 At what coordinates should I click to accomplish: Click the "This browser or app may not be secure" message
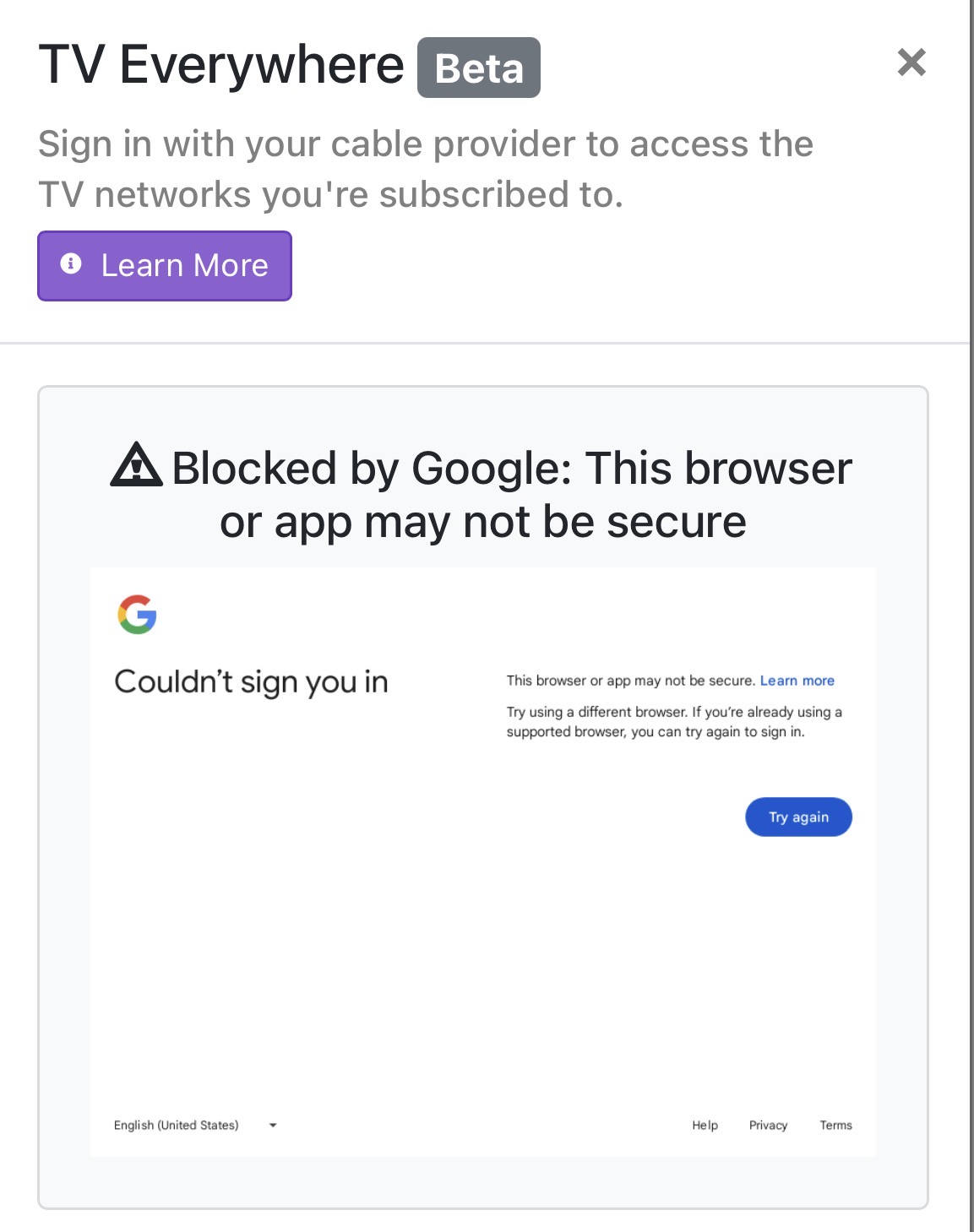[629, 681]
